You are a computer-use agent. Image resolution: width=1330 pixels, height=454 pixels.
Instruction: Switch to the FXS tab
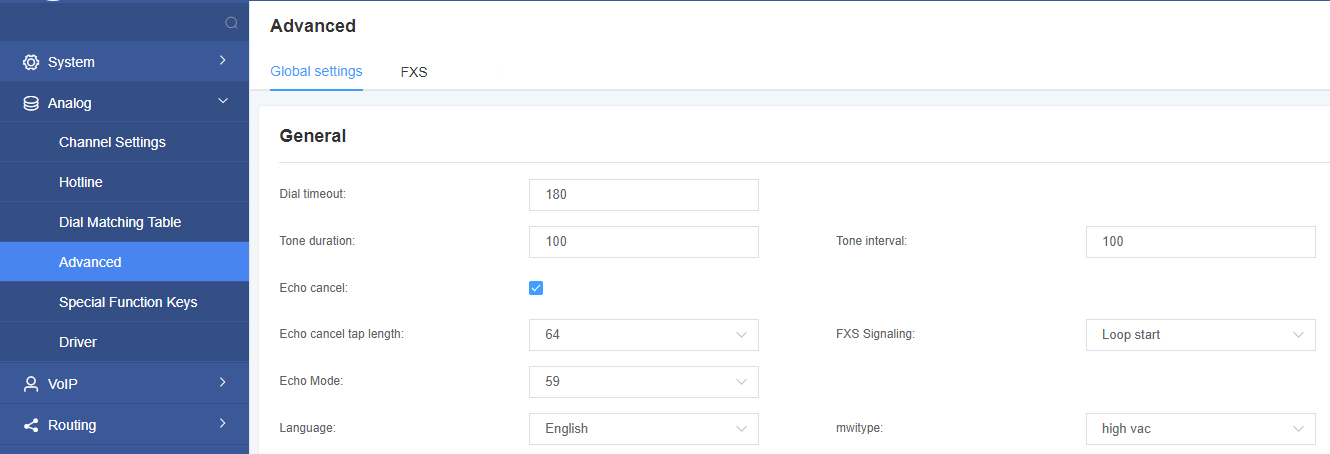(414, 72)
